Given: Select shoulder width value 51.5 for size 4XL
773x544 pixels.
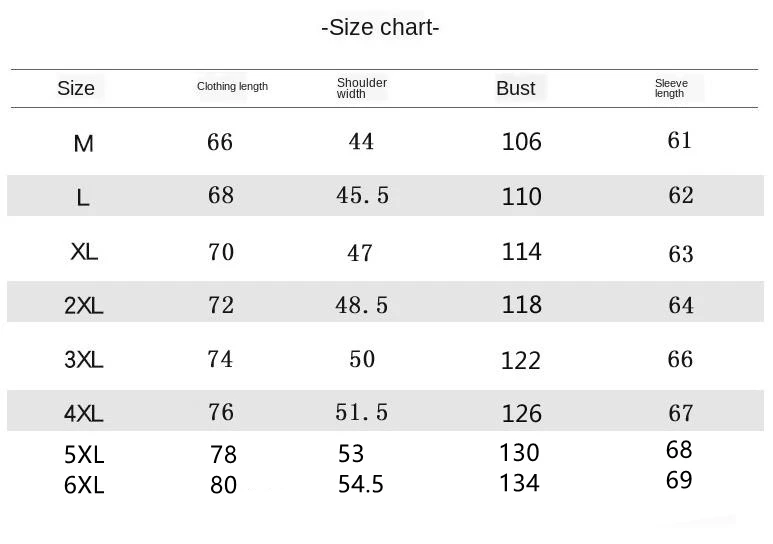Looking at the screenshot, I should click(361, 412).
